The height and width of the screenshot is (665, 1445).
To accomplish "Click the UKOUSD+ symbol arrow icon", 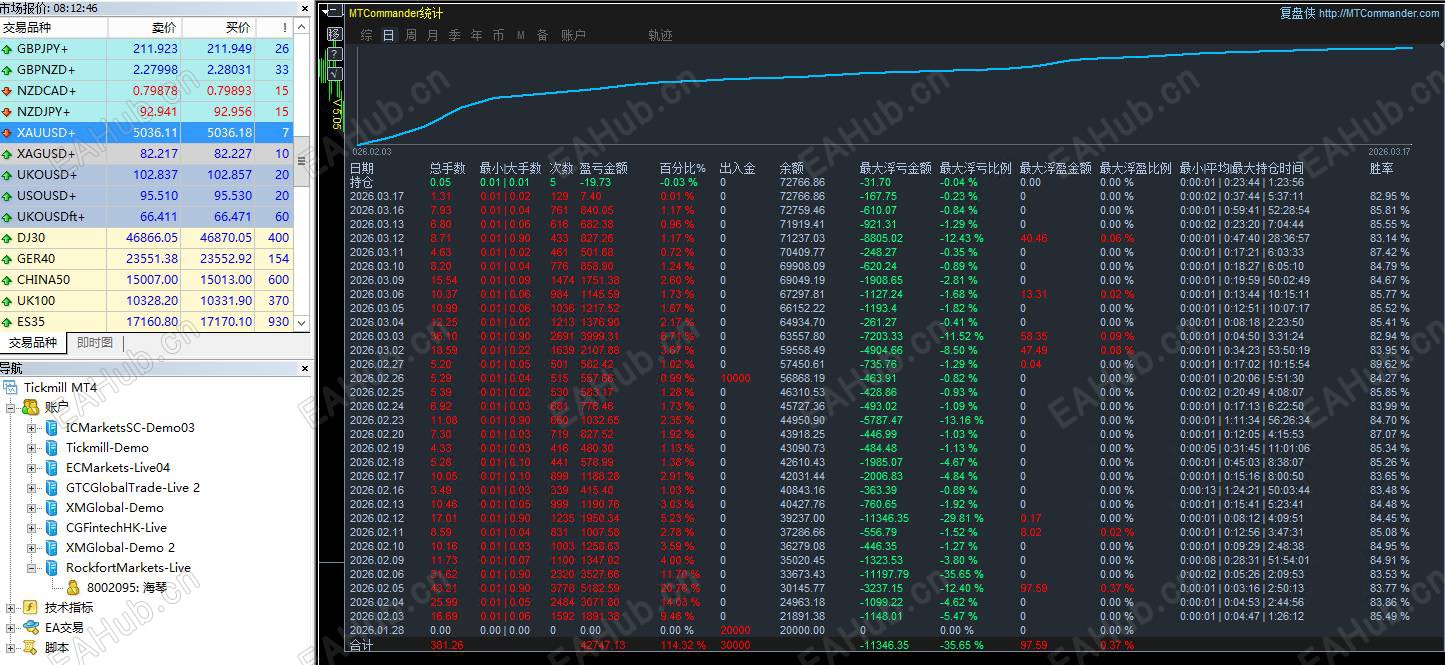I will [x=7, y=175].
